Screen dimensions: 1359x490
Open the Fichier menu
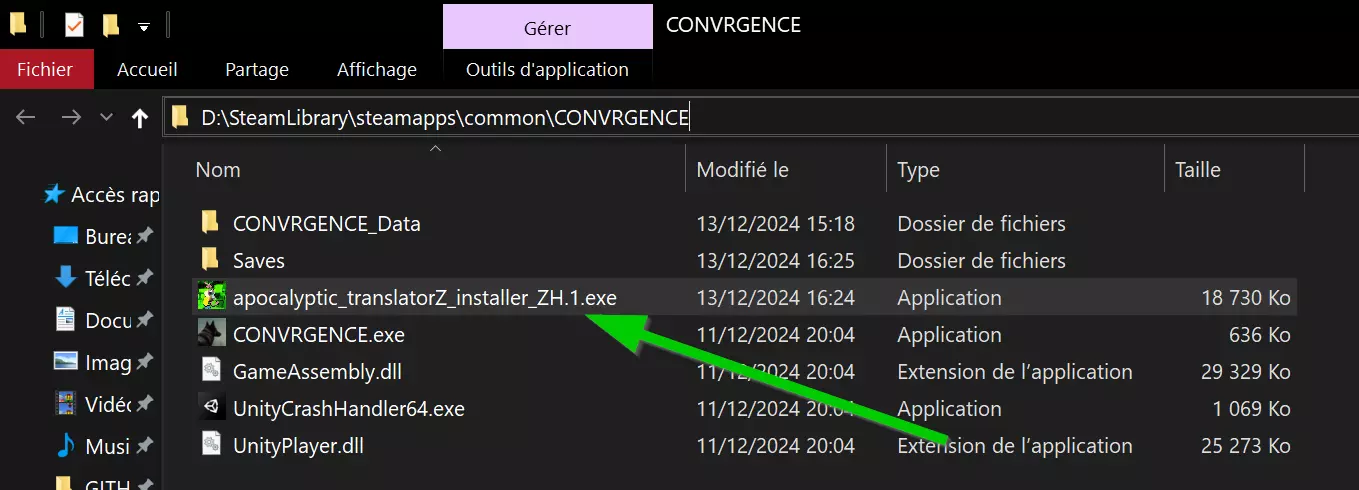45,69
